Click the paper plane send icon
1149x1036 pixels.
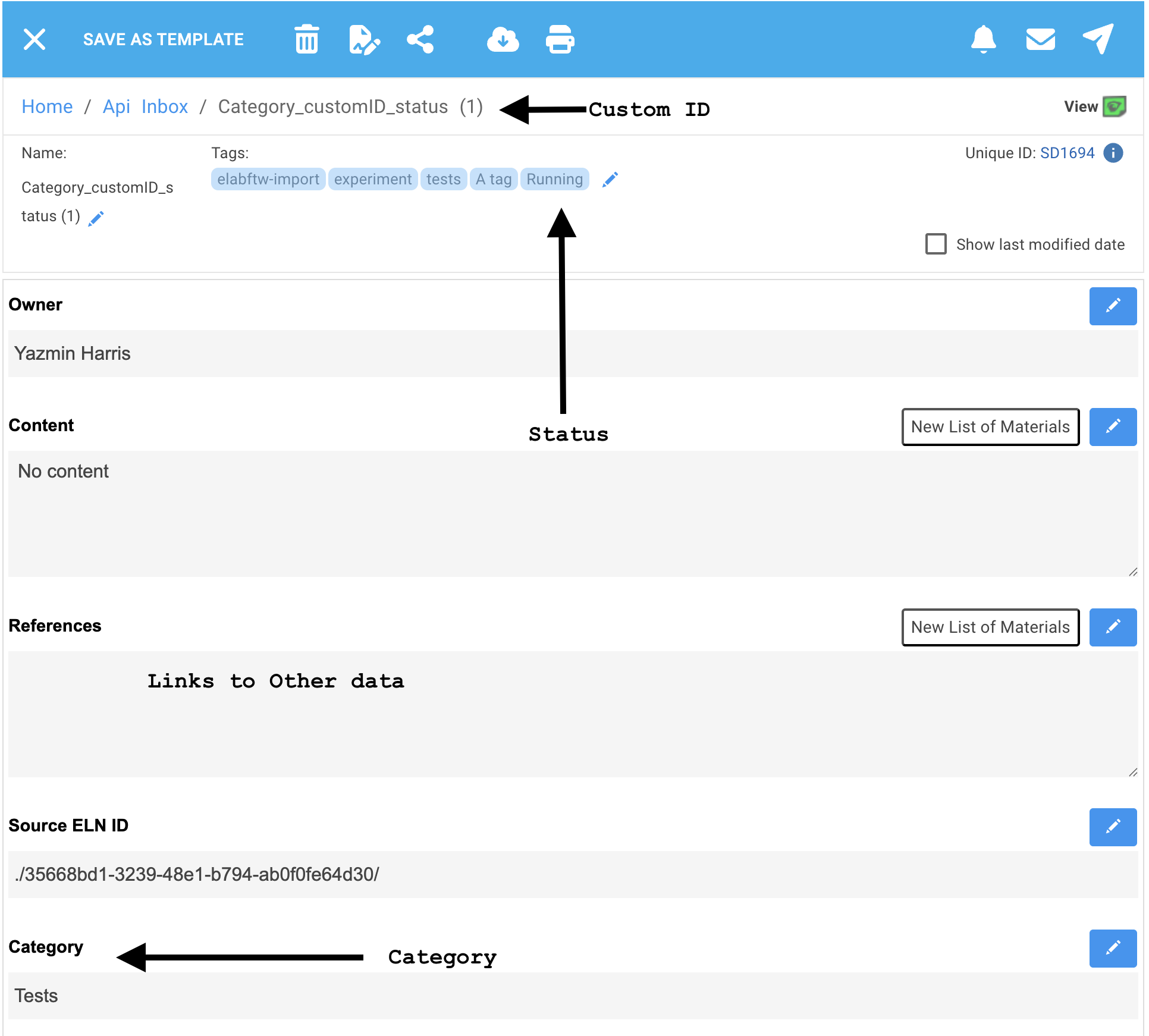pyautogui.click(x=1098, y=39)
